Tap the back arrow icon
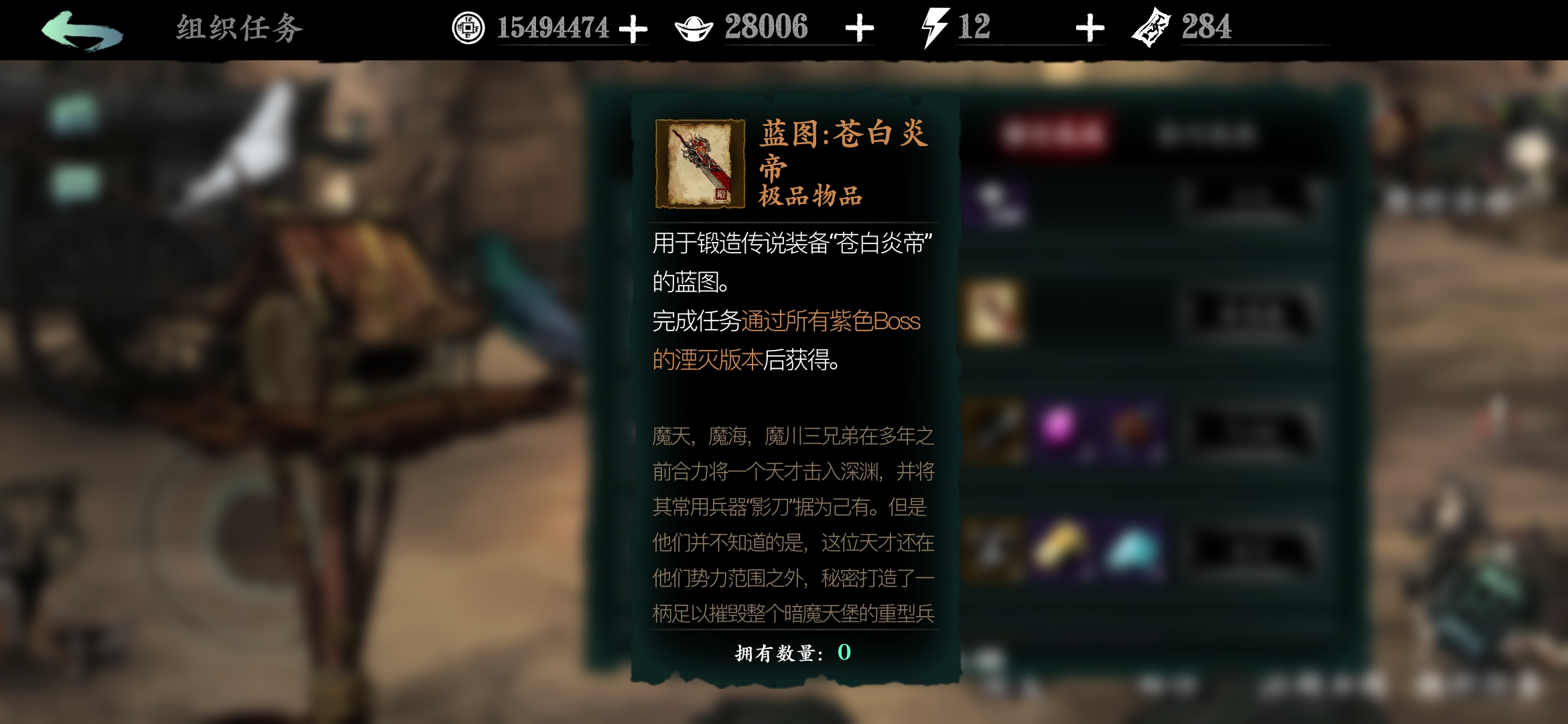This screenshot has height=724, width=1568. tap(82, 30)
